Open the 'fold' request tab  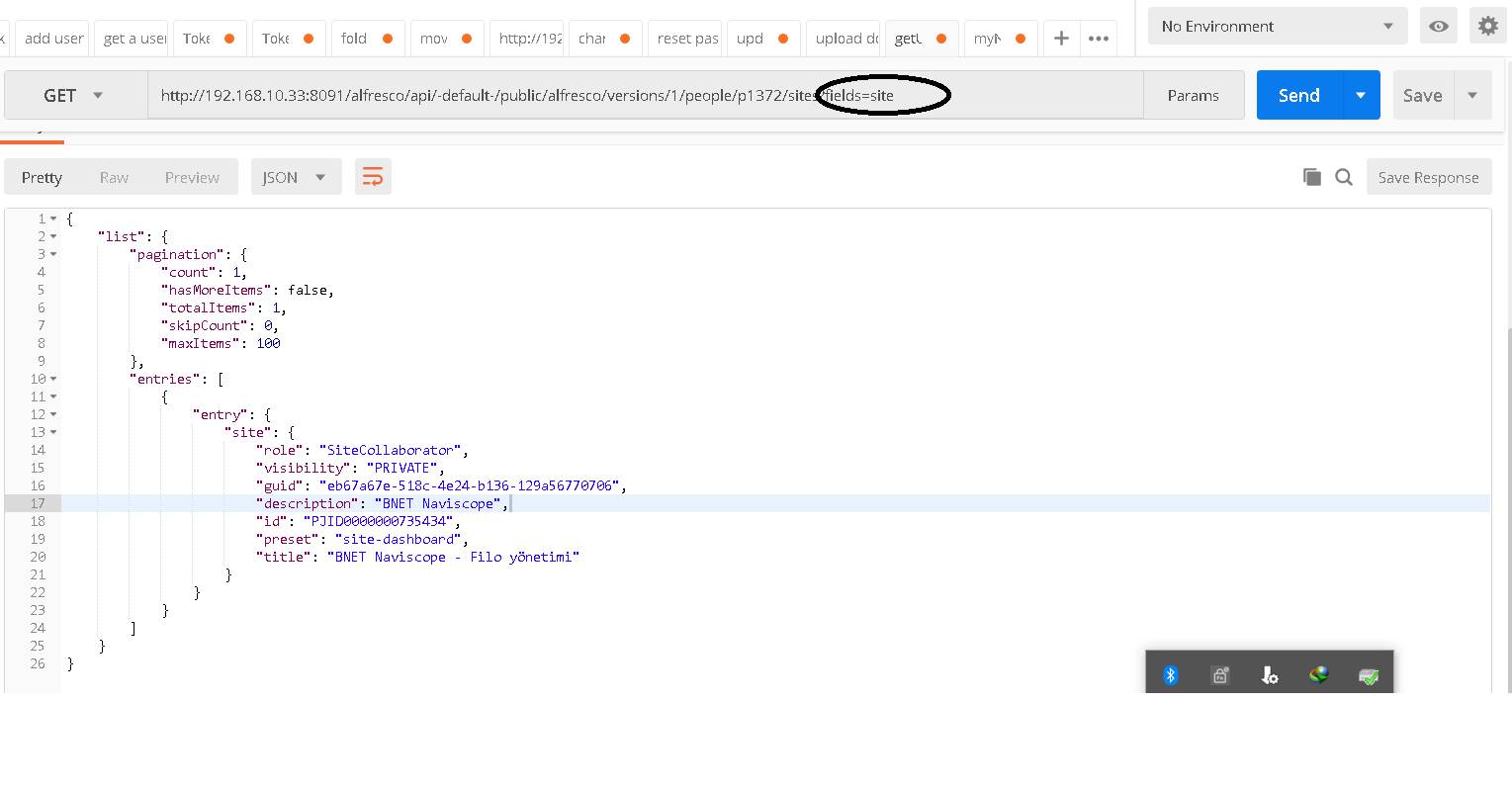point(368,39)
